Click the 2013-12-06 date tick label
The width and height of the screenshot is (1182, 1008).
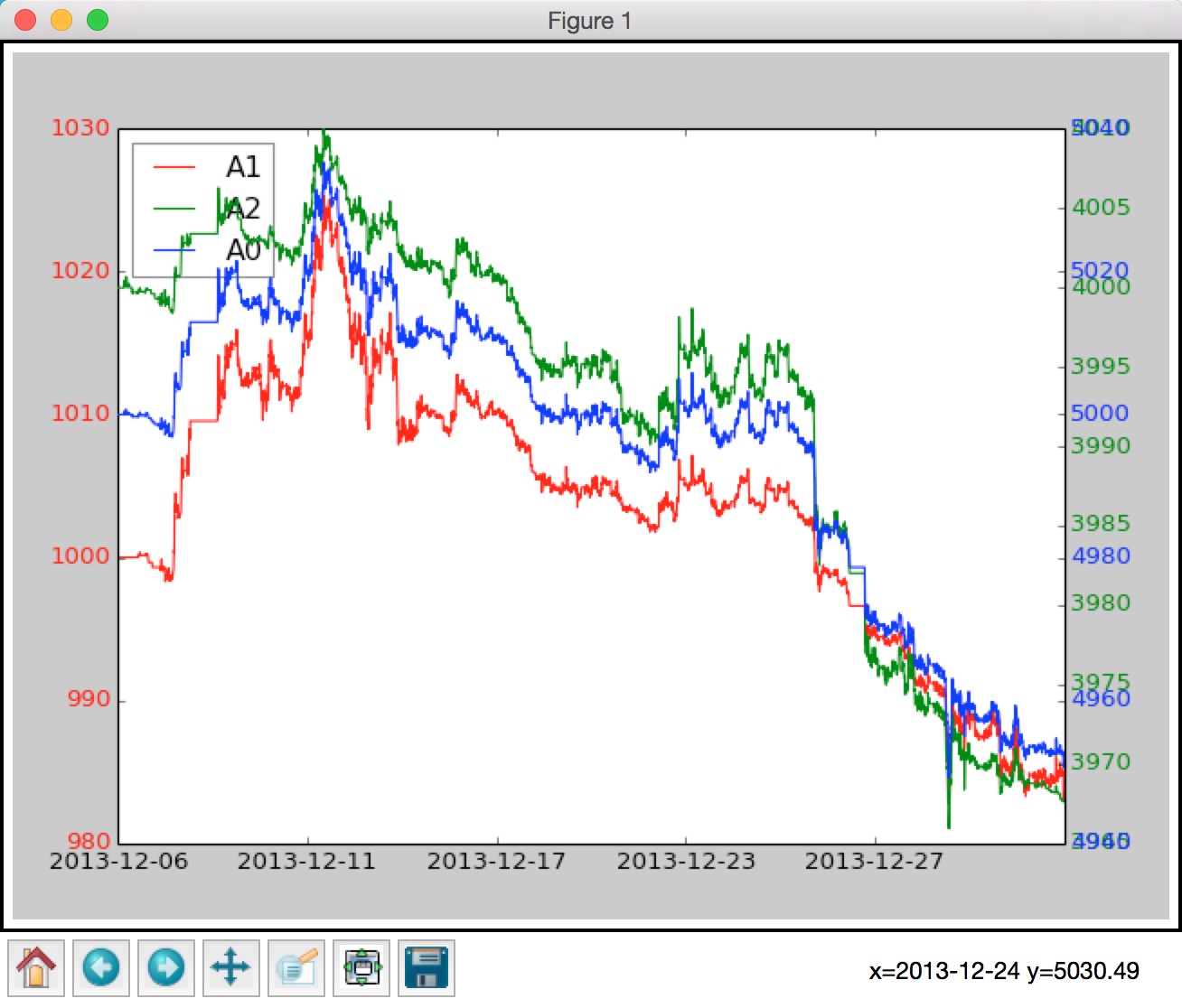click(118, 862)
